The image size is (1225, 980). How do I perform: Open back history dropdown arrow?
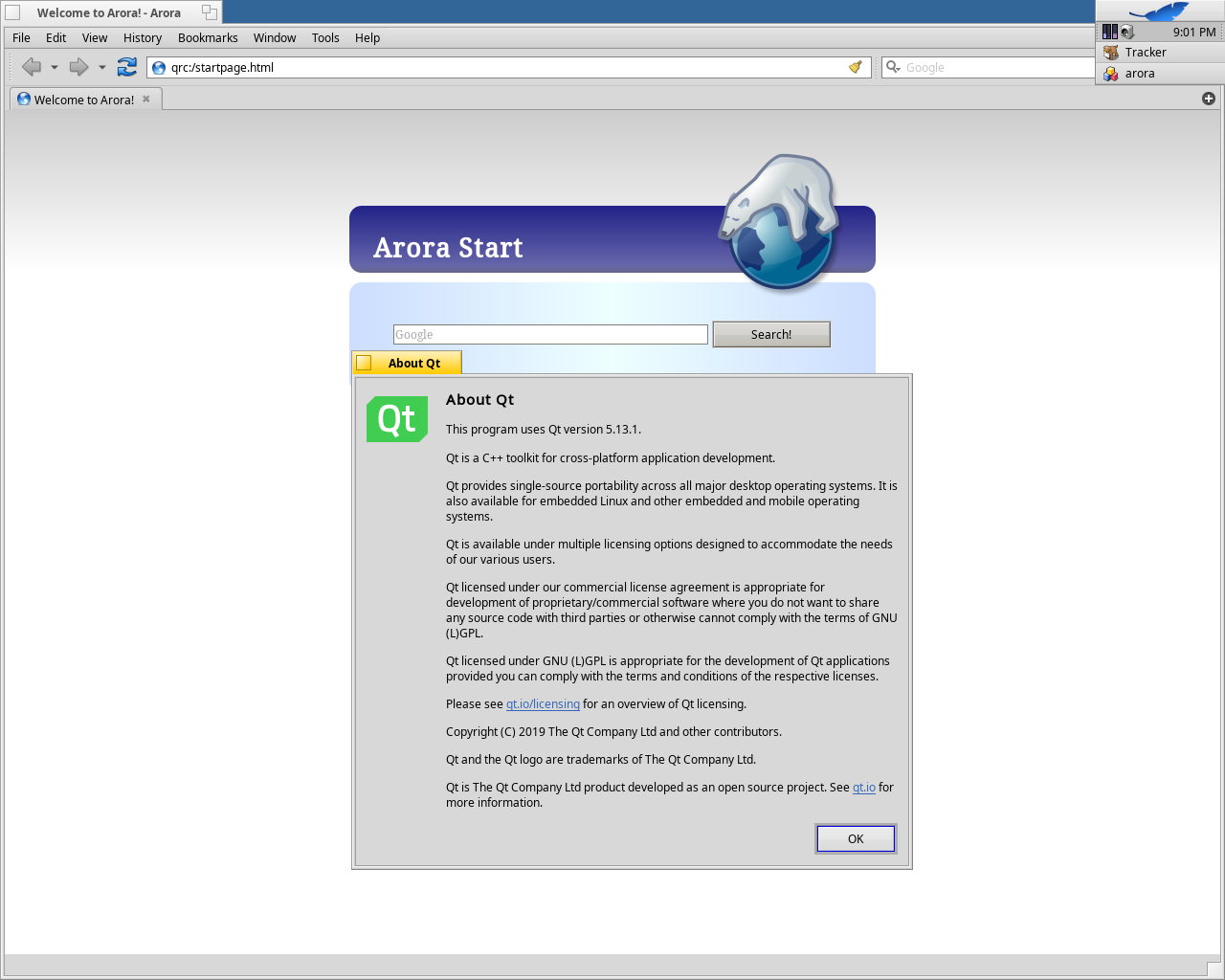pyautogui.click(x=55, y=67)
